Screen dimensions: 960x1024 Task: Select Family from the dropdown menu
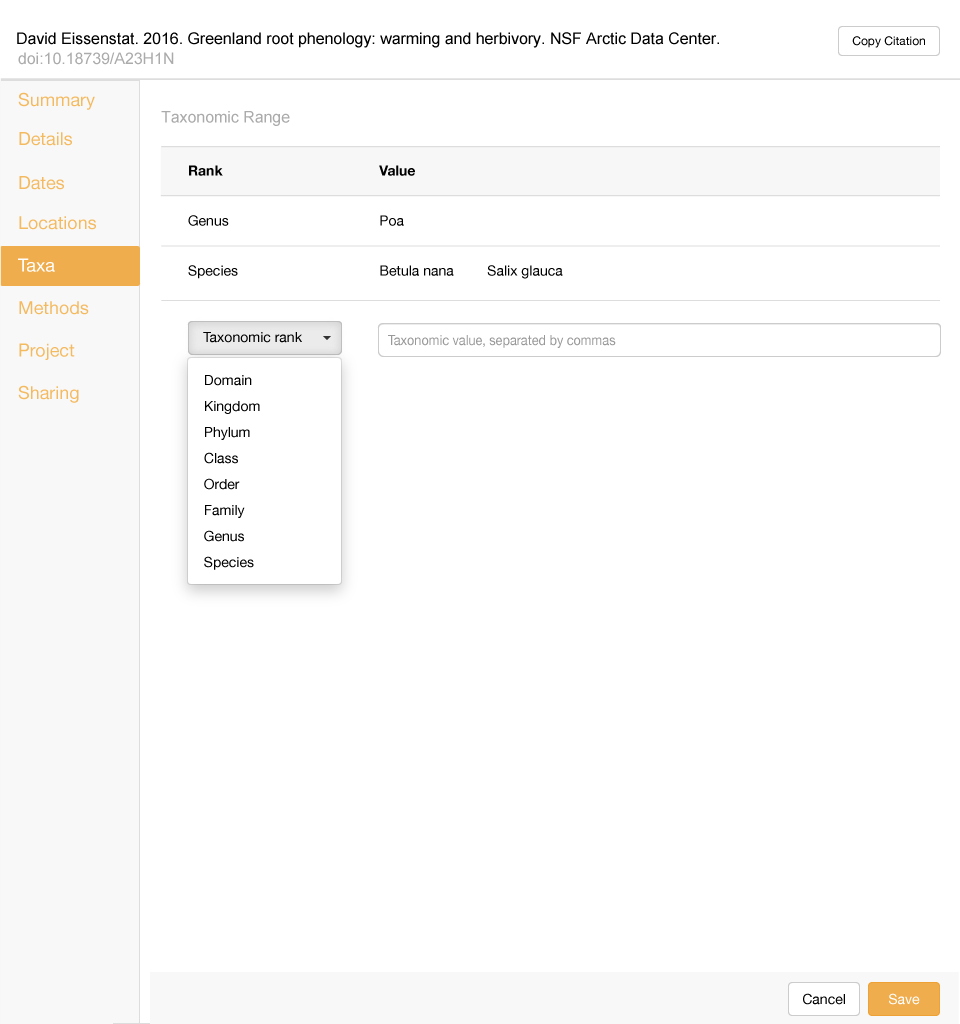(224, 510)
